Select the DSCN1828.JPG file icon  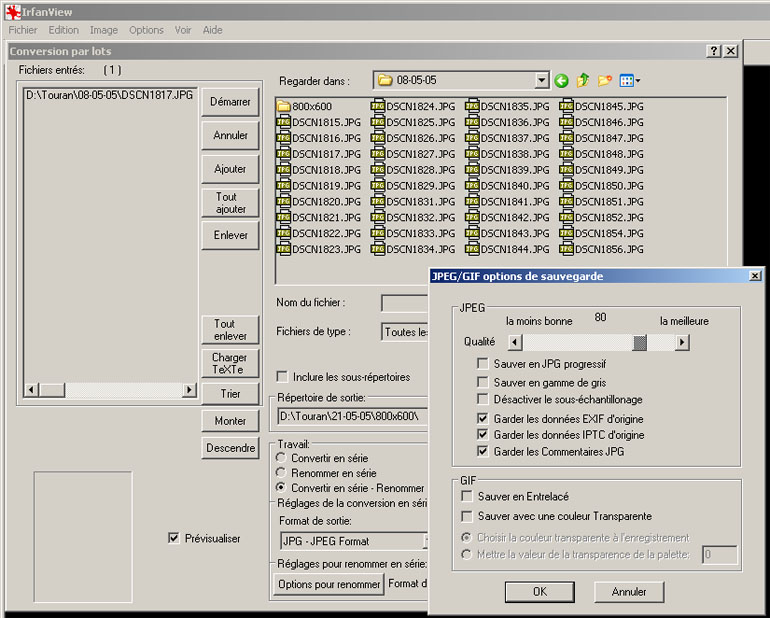coord(378,169)
